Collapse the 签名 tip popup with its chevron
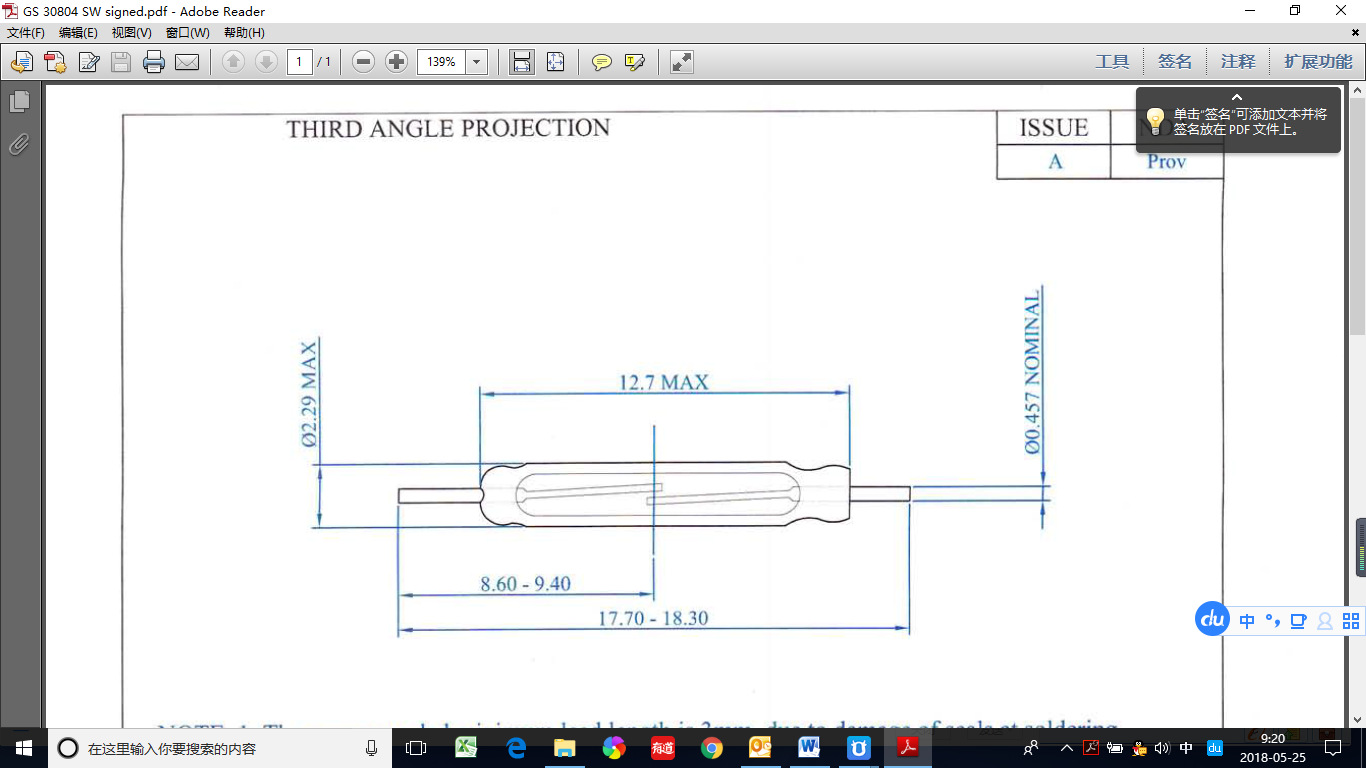The width and height of the screenshot is (1366, 768). point(1237,97)
